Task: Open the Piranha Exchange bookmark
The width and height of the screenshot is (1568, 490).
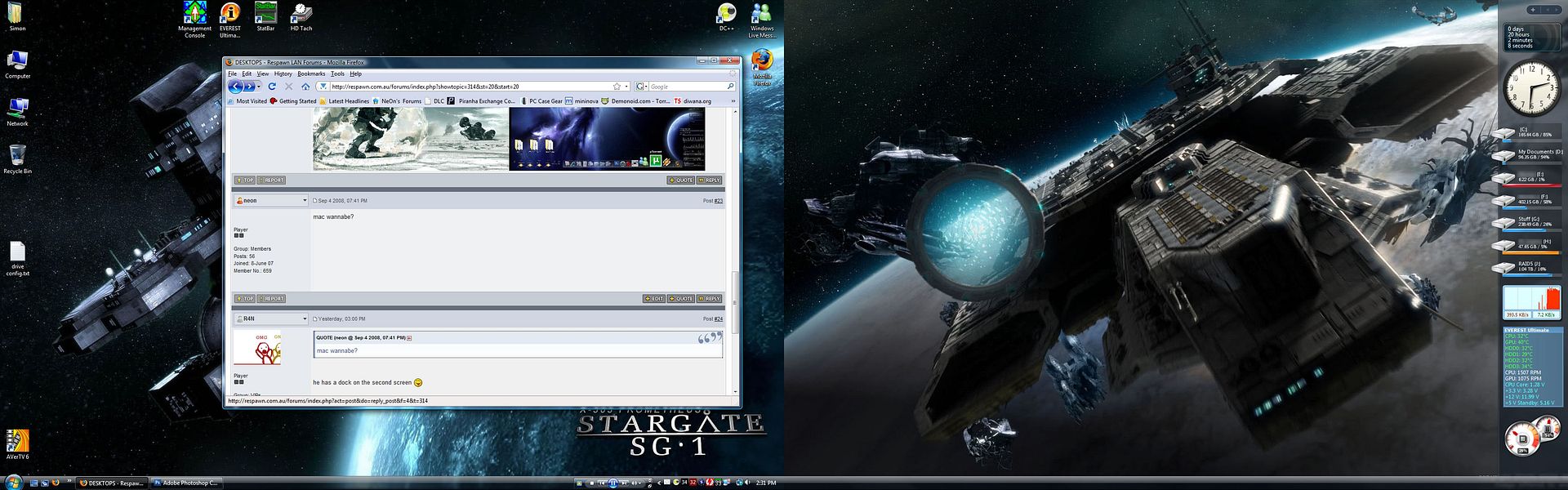Action: pyautogui.click(x=482, y=101)
